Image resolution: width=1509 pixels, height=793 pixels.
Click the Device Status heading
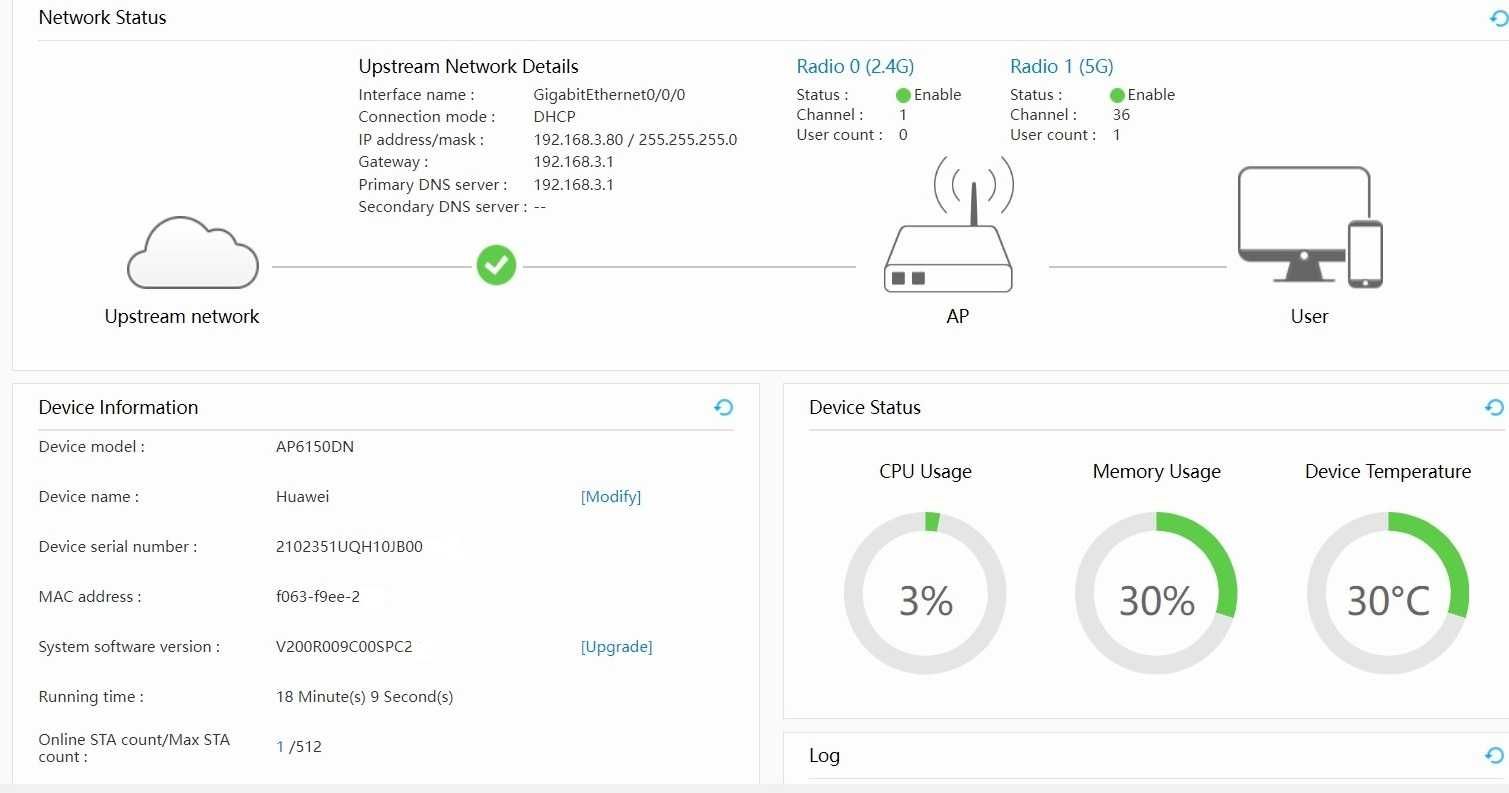coord(865,407)
